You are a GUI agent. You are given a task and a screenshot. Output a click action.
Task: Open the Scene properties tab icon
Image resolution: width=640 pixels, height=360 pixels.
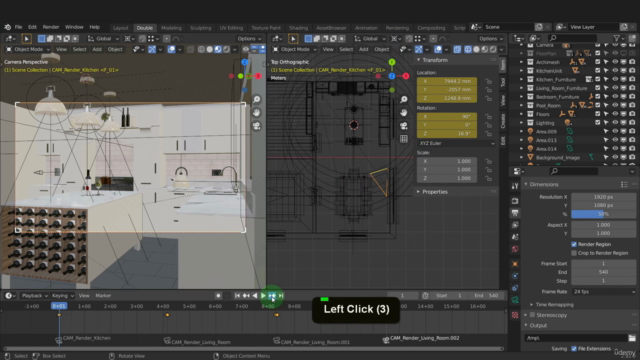pos(515,237)
